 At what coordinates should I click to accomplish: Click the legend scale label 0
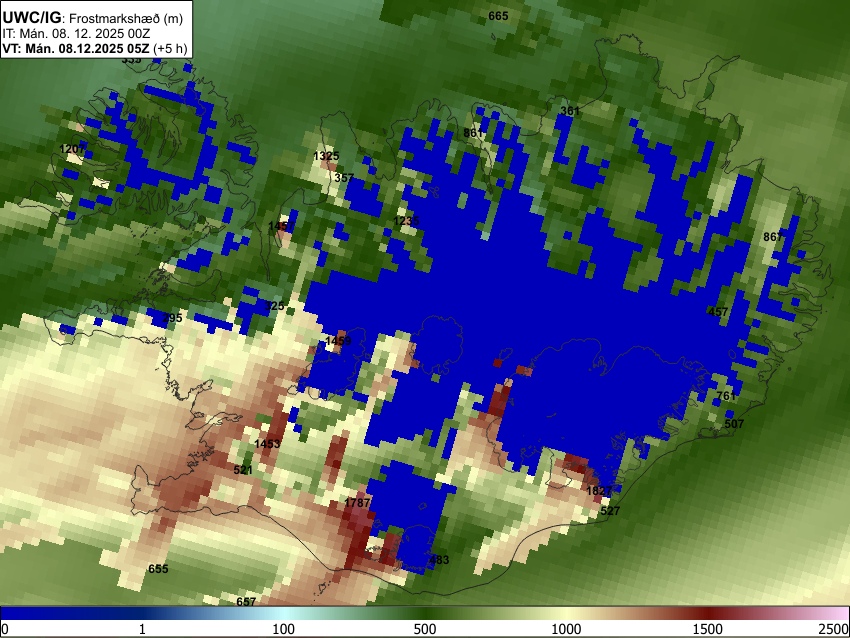(5, 629)
